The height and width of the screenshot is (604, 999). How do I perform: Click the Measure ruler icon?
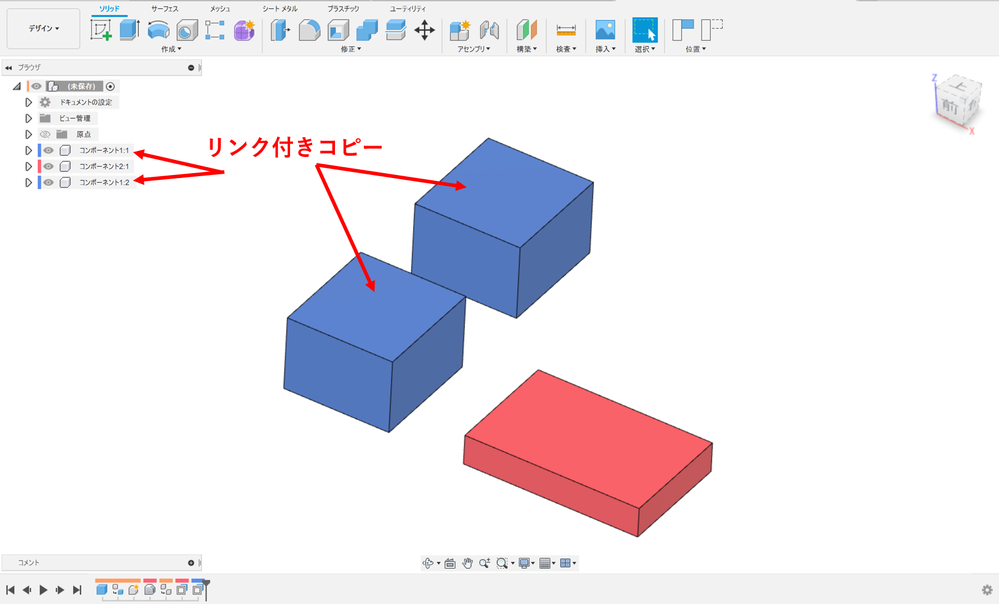tap(566, 30)
